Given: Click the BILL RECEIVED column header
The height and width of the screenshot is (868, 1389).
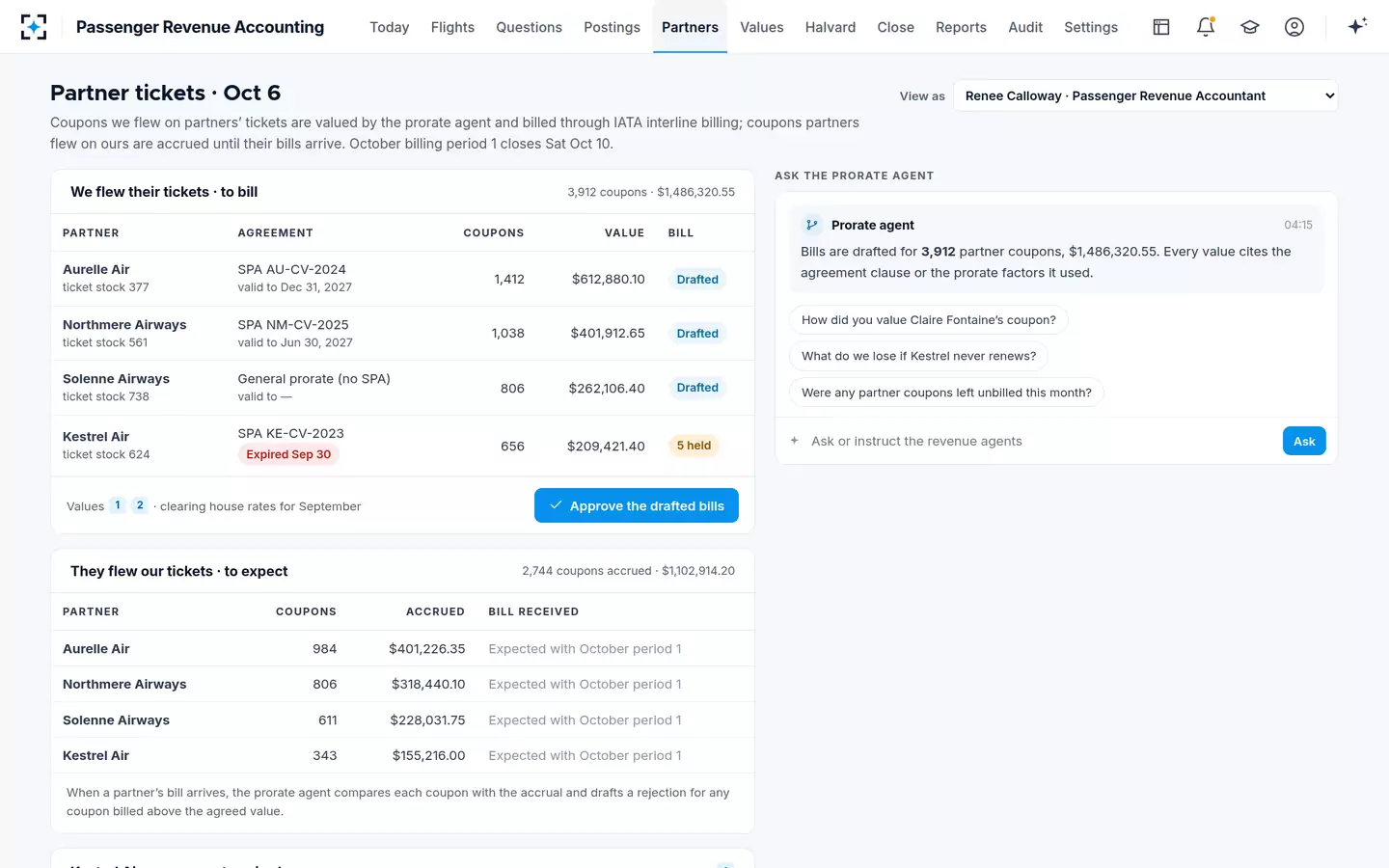Looking at the screenshot, I should (x=533, y=612).
